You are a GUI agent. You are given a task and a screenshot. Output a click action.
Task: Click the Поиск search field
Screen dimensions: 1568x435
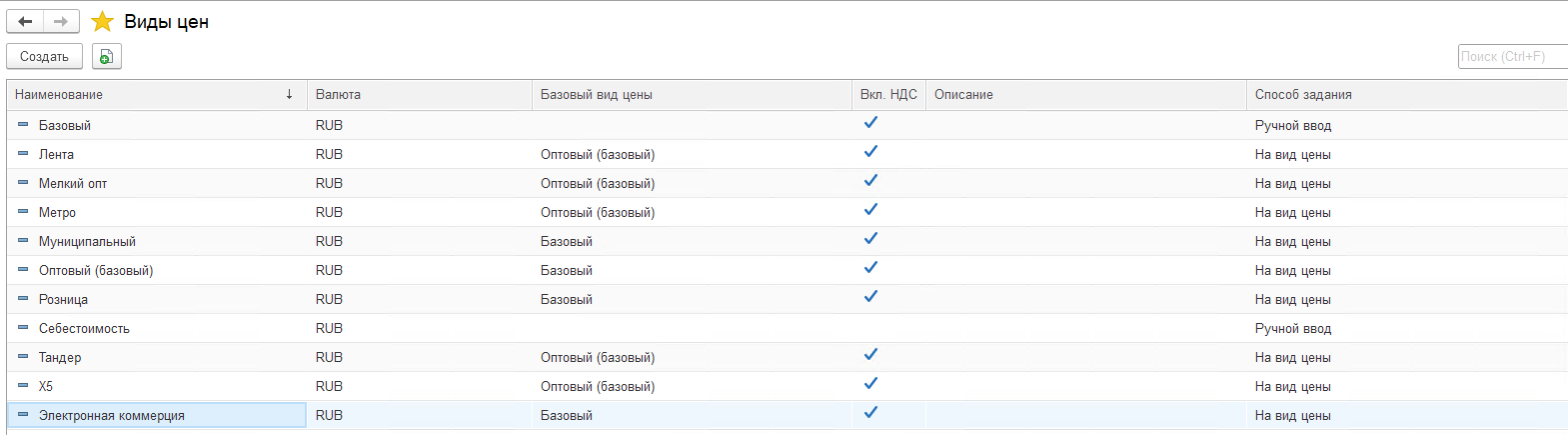tap(1511, 57)
